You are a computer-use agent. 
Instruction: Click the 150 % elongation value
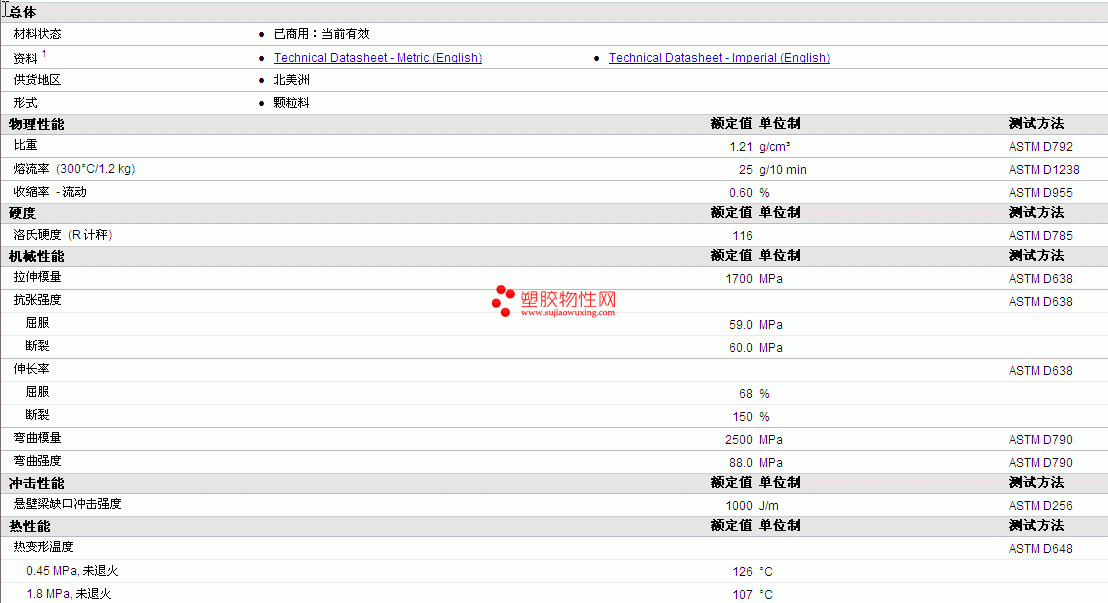(x=750, y=417)
